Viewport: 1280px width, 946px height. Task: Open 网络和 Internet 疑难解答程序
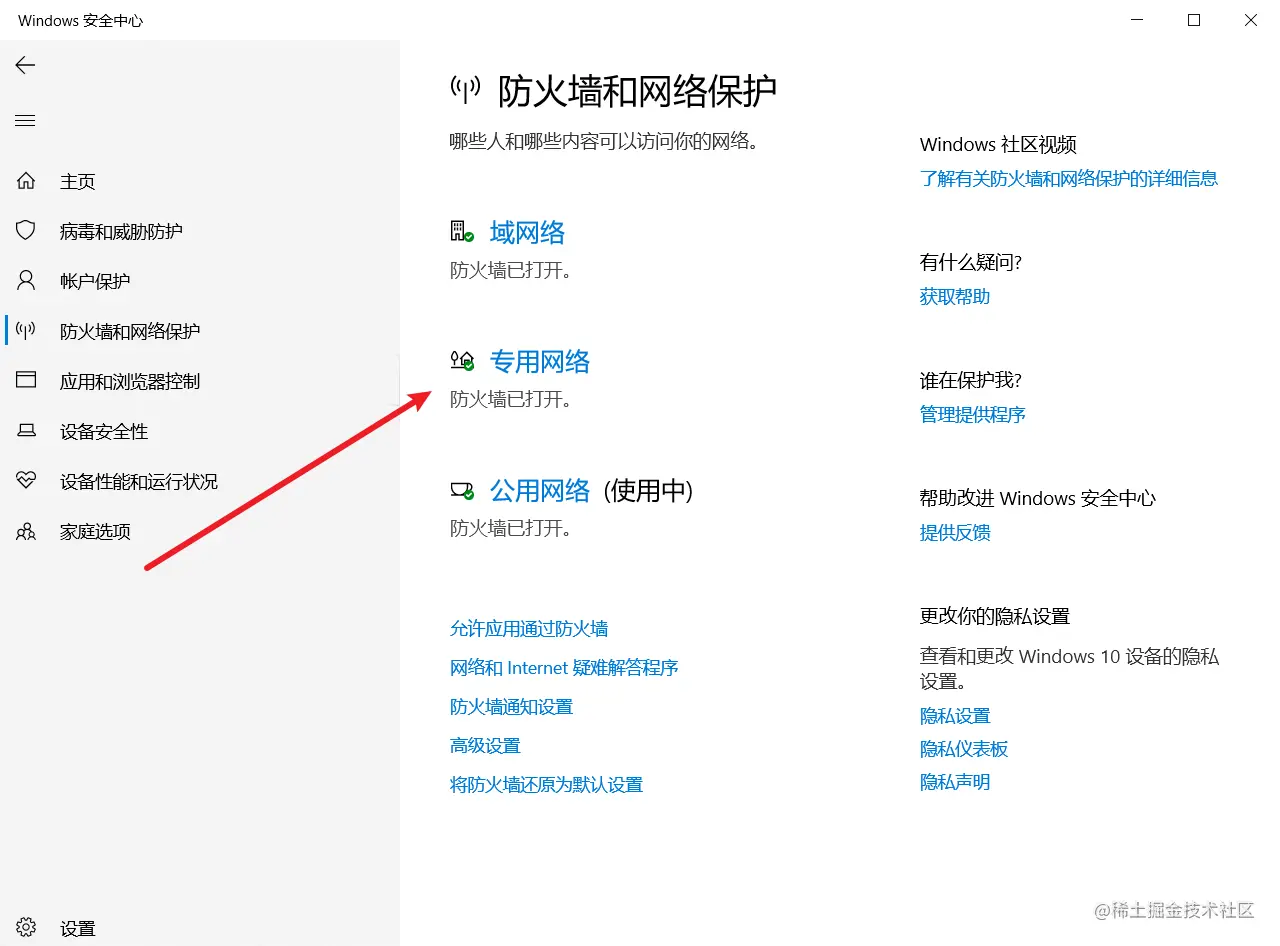point(564,667)
